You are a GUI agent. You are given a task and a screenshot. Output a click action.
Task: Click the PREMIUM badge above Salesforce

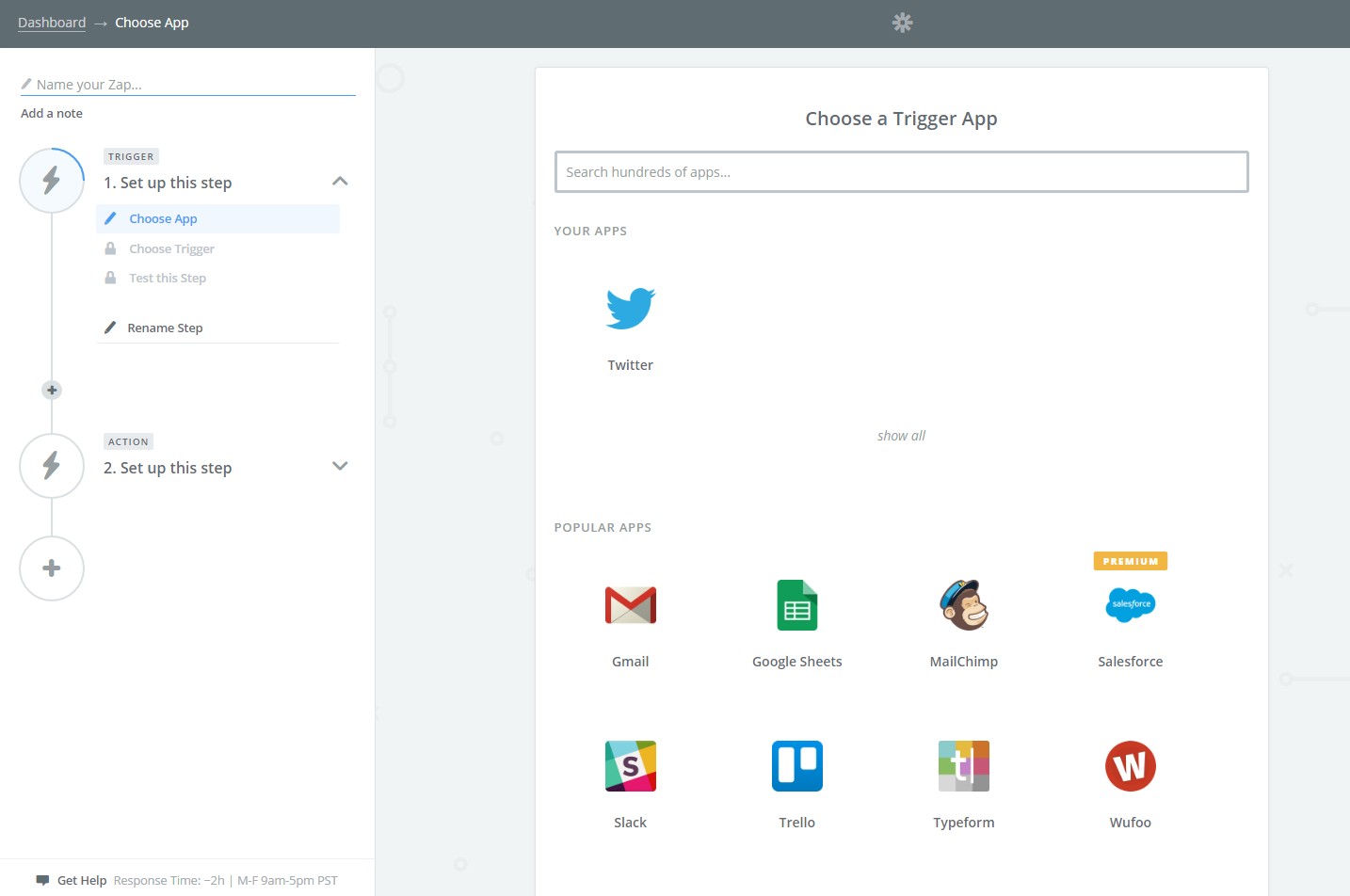tap(1130, 561)
